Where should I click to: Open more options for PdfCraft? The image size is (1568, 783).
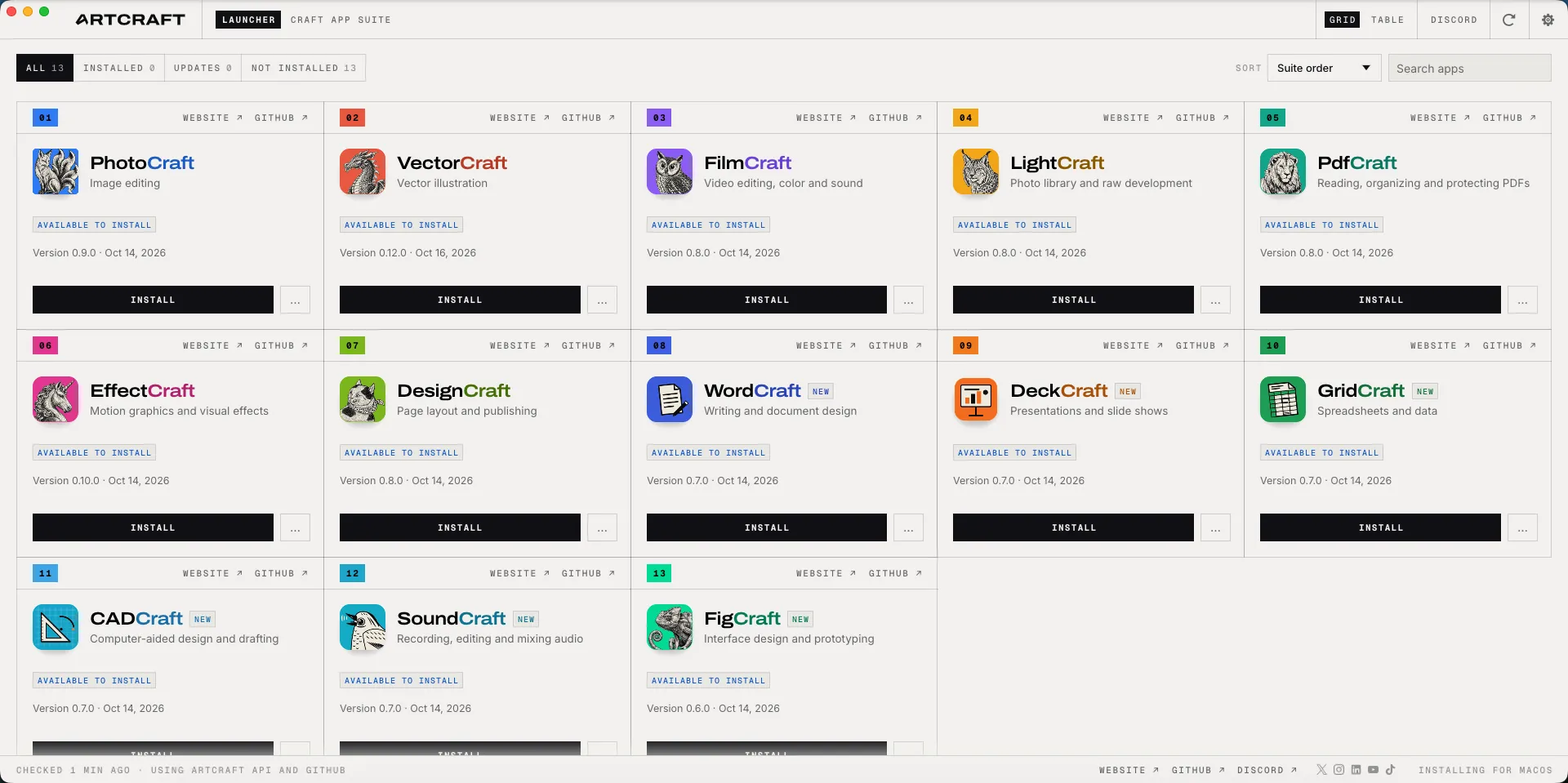pyautogui.click(x=1522, y=300)
